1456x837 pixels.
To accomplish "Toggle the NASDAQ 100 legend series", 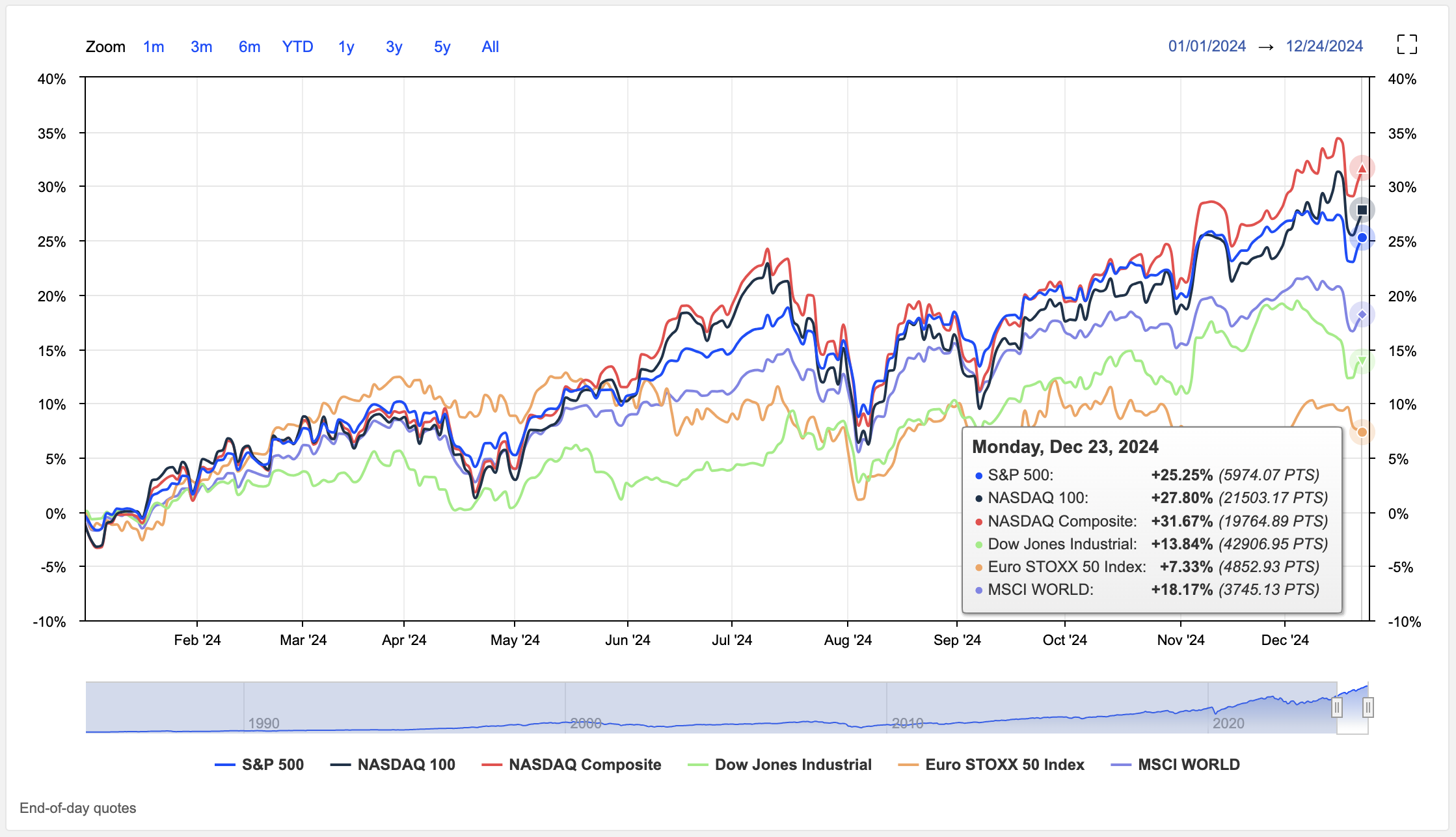I will pyautogui.click(x=393, y=765).
